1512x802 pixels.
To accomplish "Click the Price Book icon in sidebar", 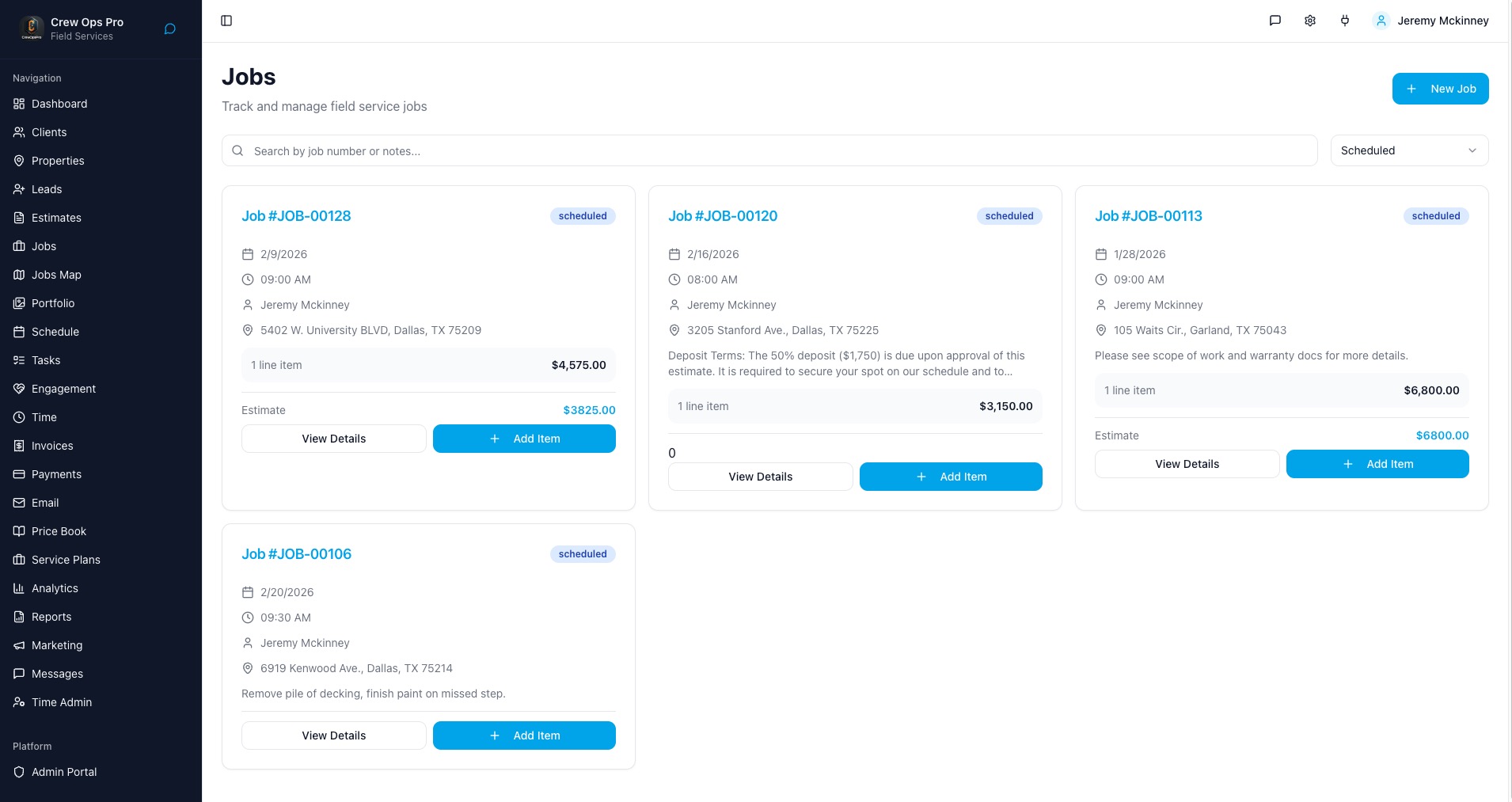I will click(19, 531).
